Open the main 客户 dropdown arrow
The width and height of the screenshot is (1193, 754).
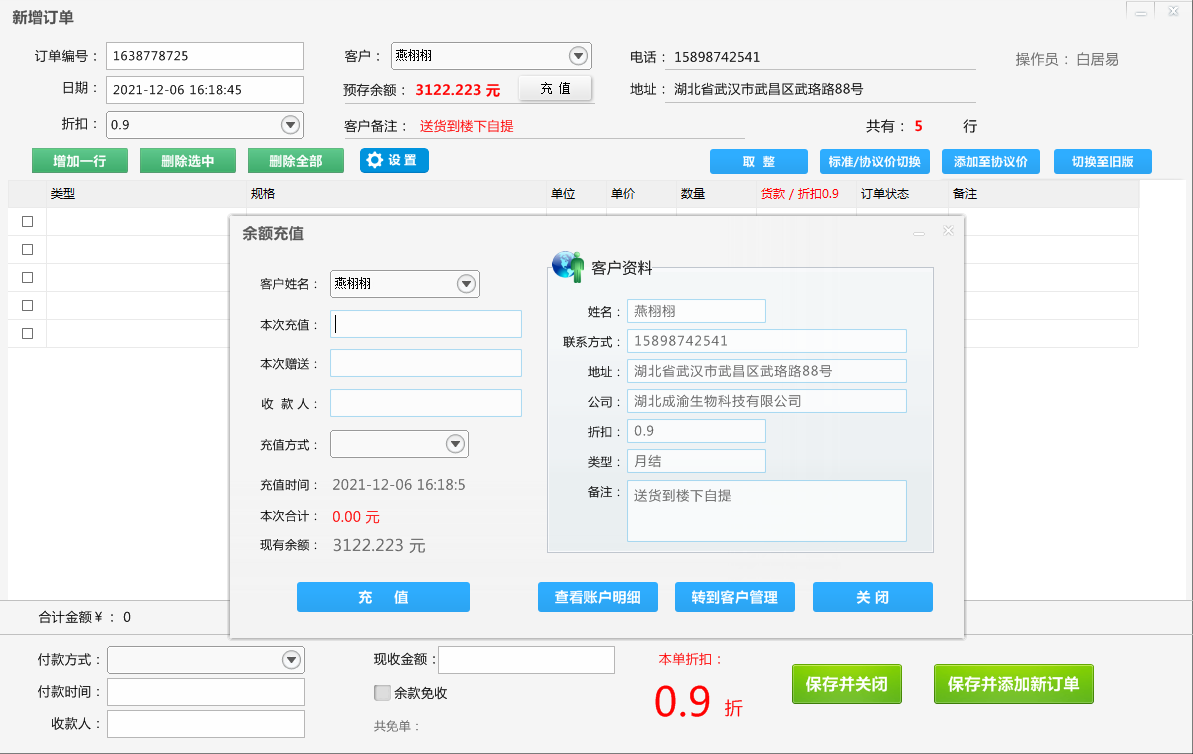(x=578, y=56)
